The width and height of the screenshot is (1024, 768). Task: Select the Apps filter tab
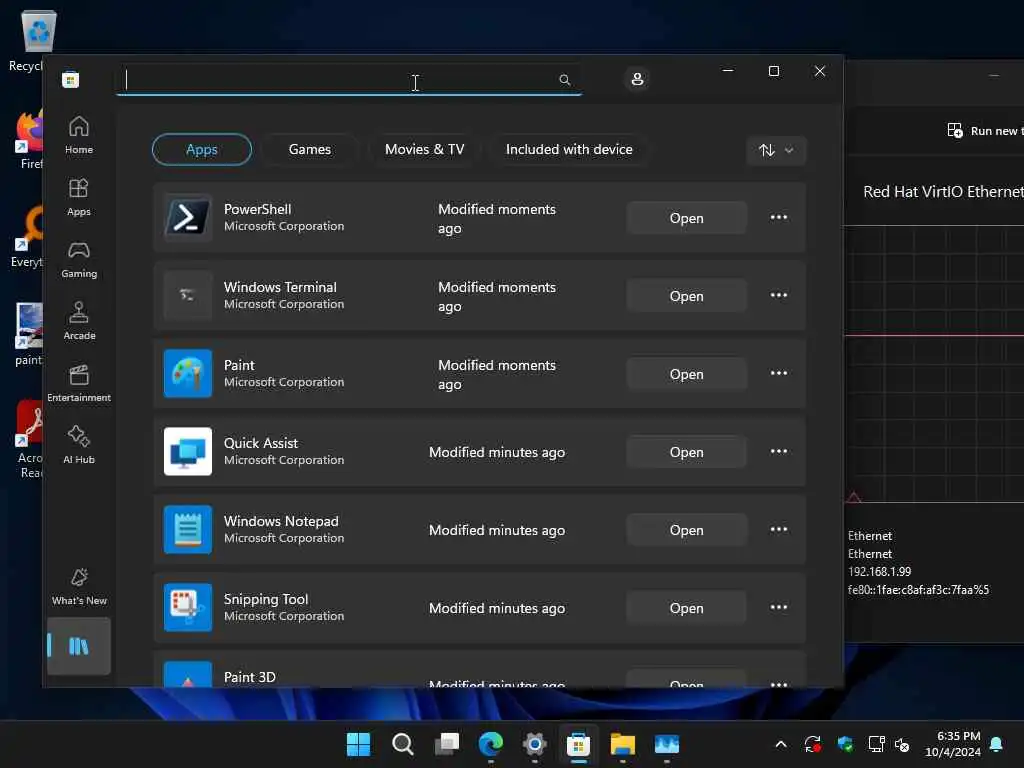click(x=202, y=150)
